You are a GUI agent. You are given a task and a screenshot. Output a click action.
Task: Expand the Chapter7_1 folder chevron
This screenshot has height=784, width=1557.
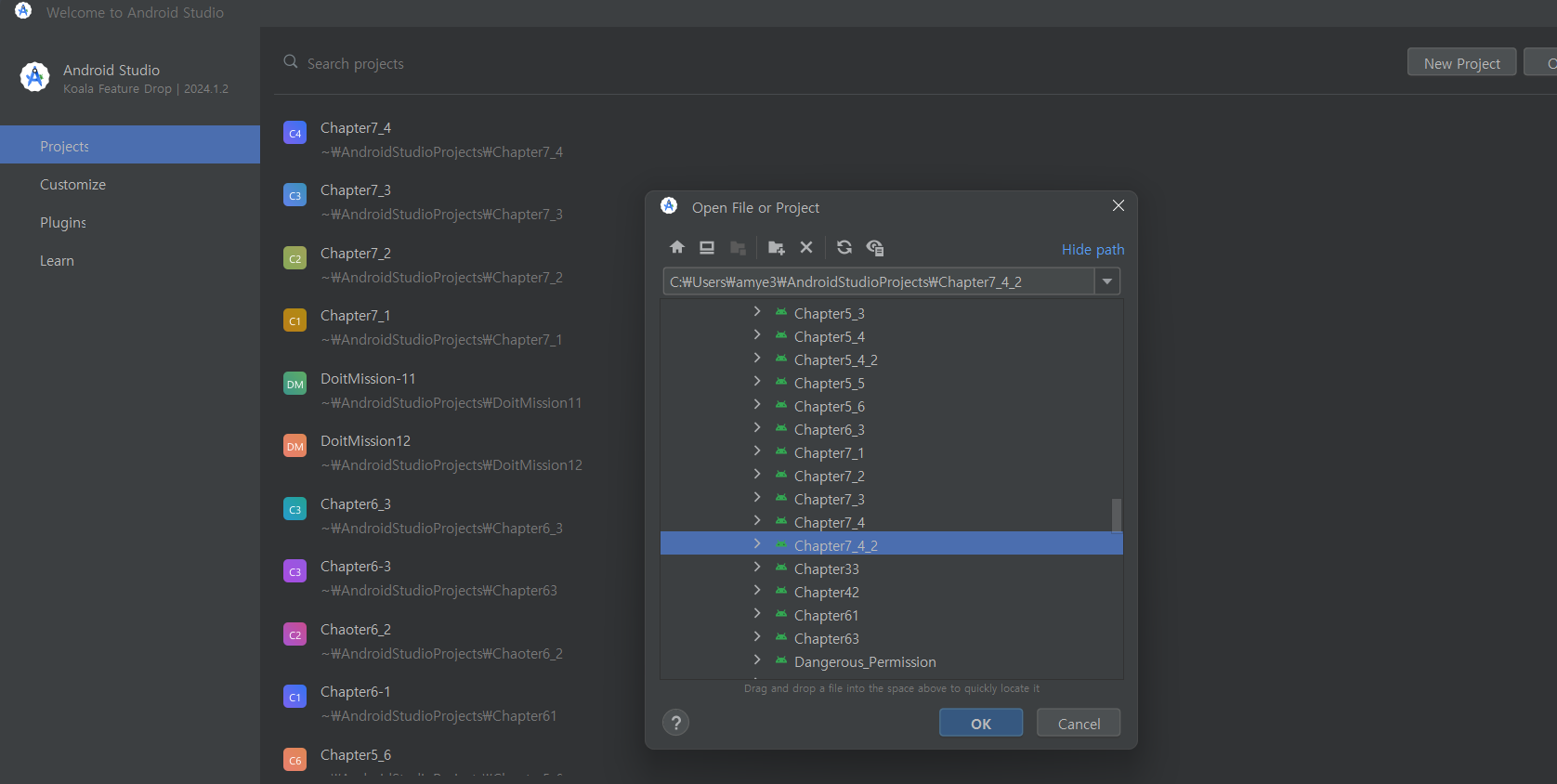coord(757,451)
